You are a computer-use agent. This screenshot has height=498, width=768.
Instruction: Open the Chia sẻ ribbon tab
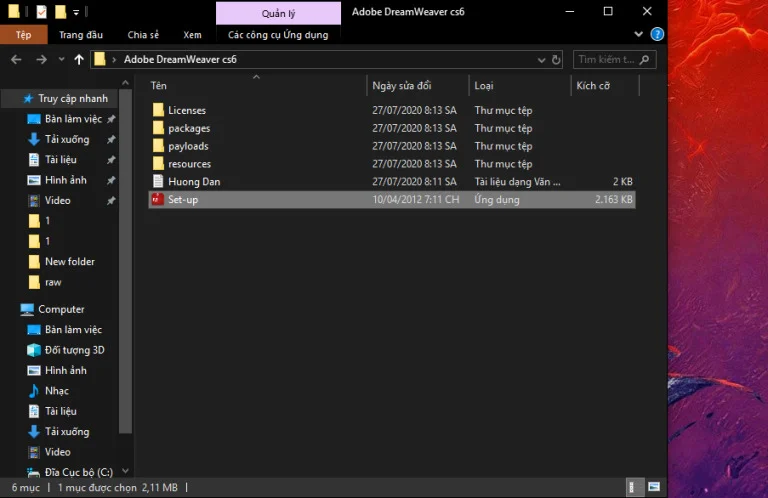(143, 35)
